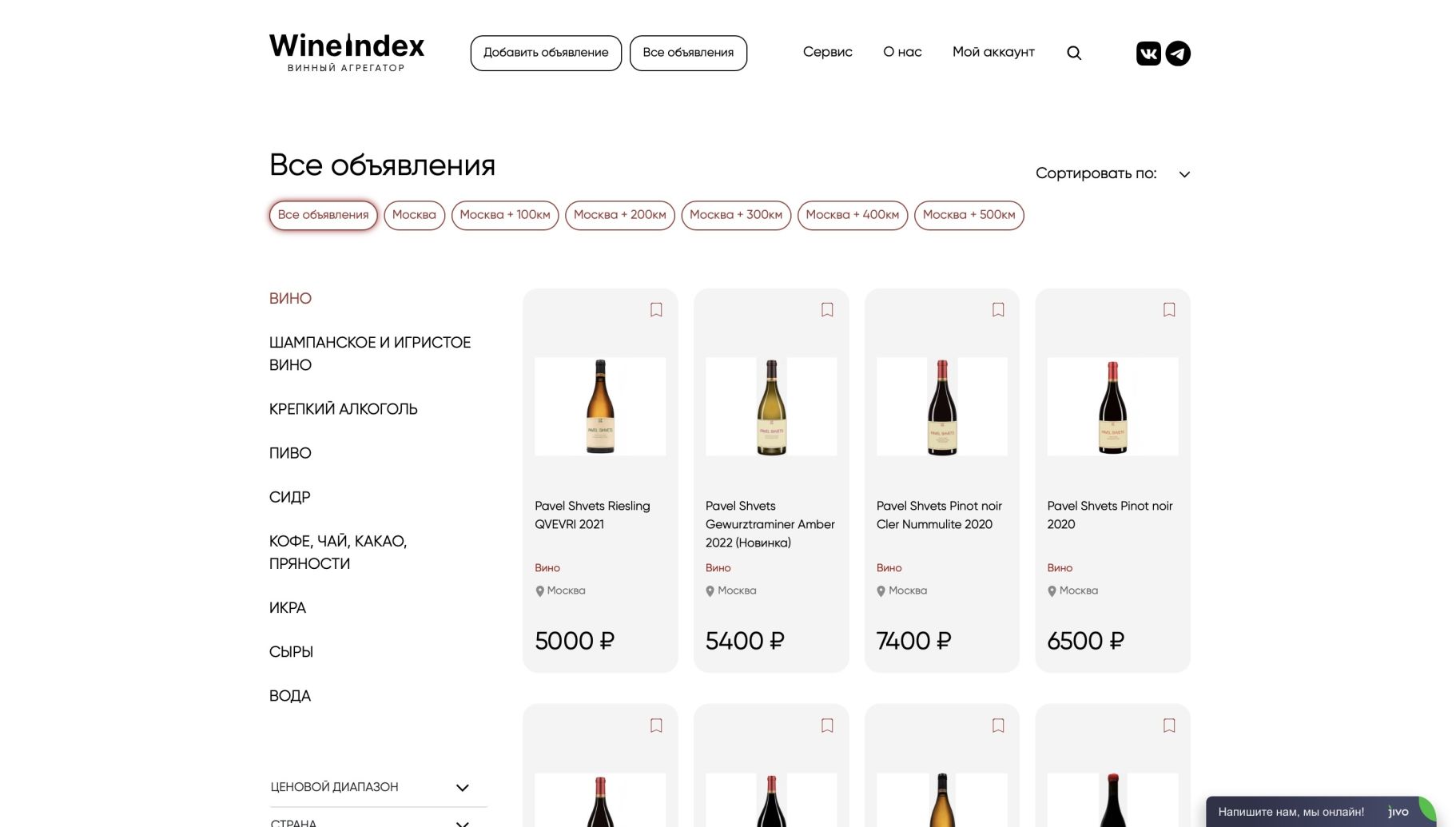The image size is (1456, 827).
Task: Bookmark Pavel Shvets Riesling QVEVRI 2021
Action: click(656, 309)
